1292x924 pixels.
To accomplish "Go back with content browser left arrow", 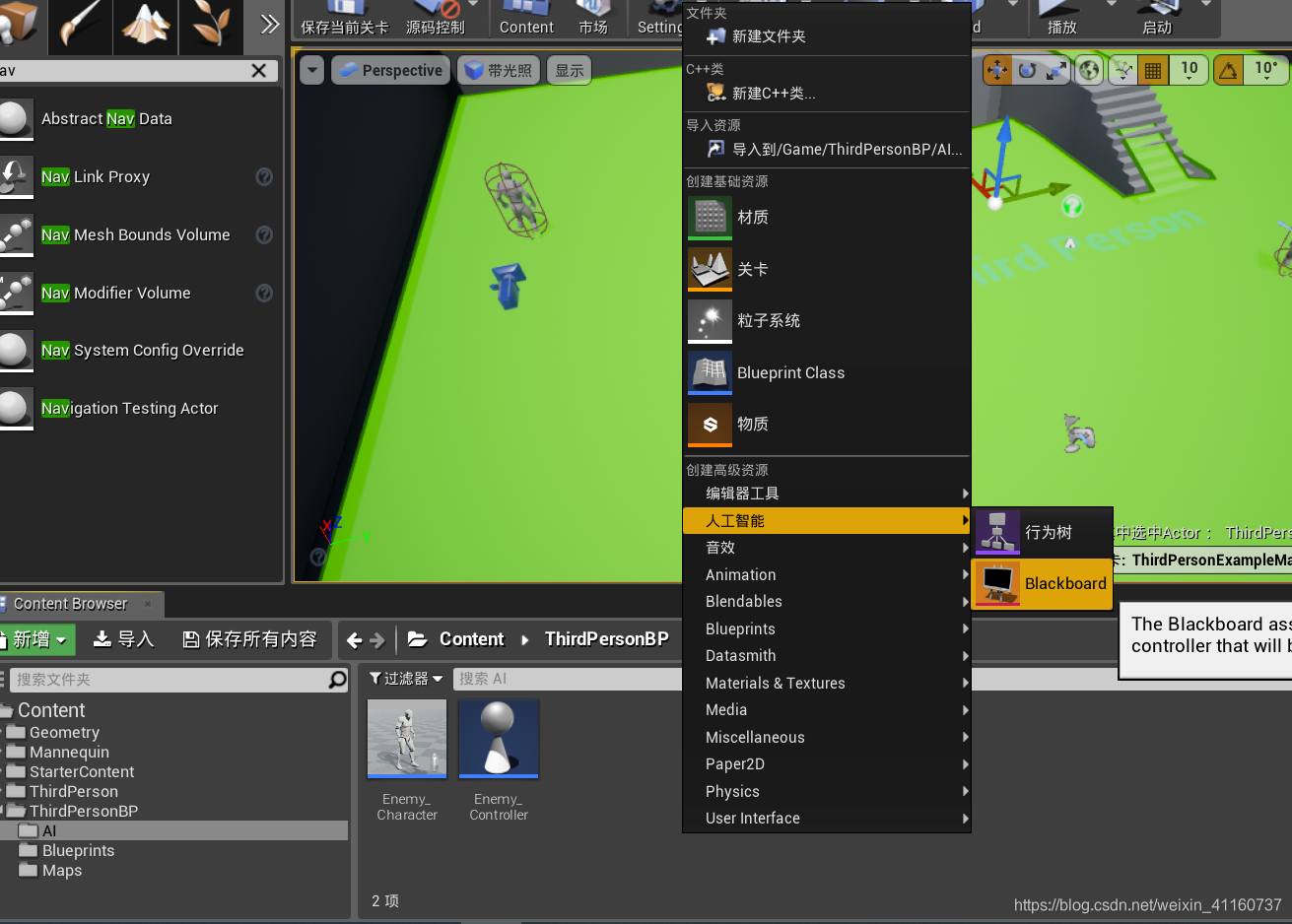I will point(355,640).
